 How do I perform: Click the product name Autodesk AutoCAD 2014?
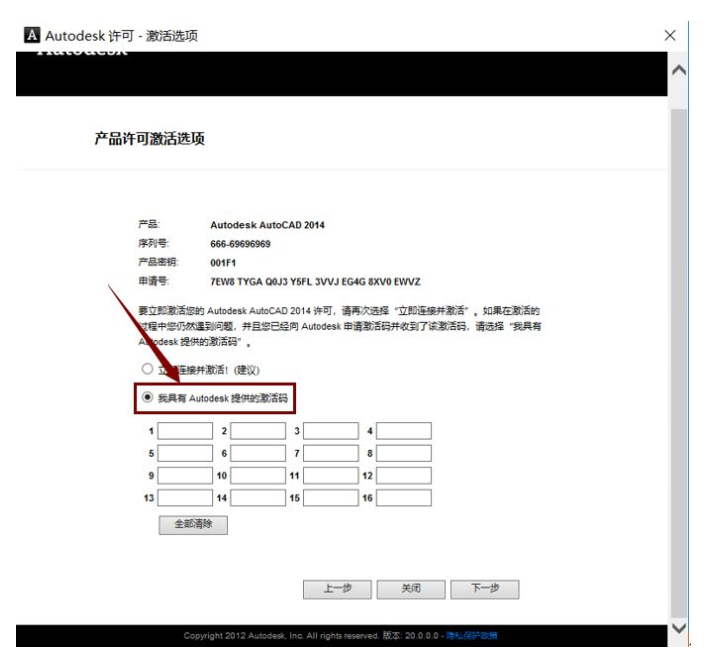point(267,225)
